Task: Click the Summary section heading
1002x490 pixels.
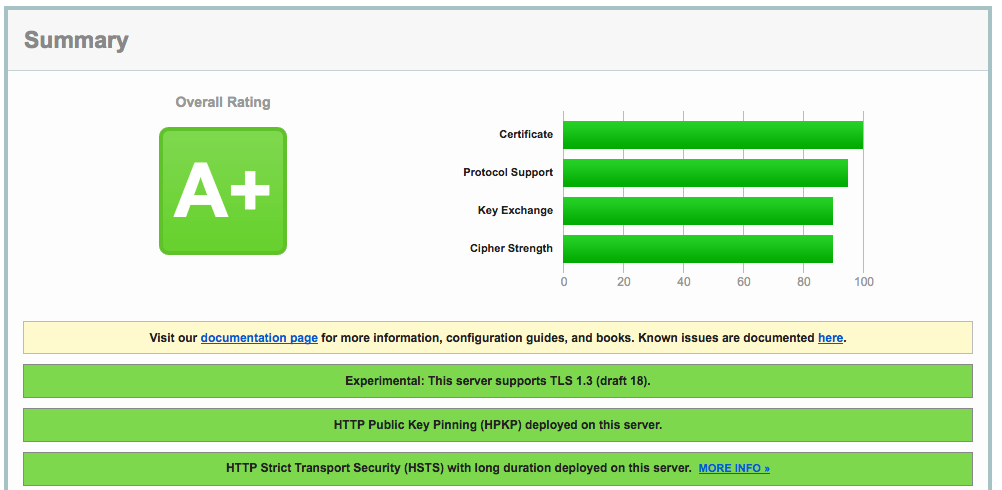Action: coord(76,40)
